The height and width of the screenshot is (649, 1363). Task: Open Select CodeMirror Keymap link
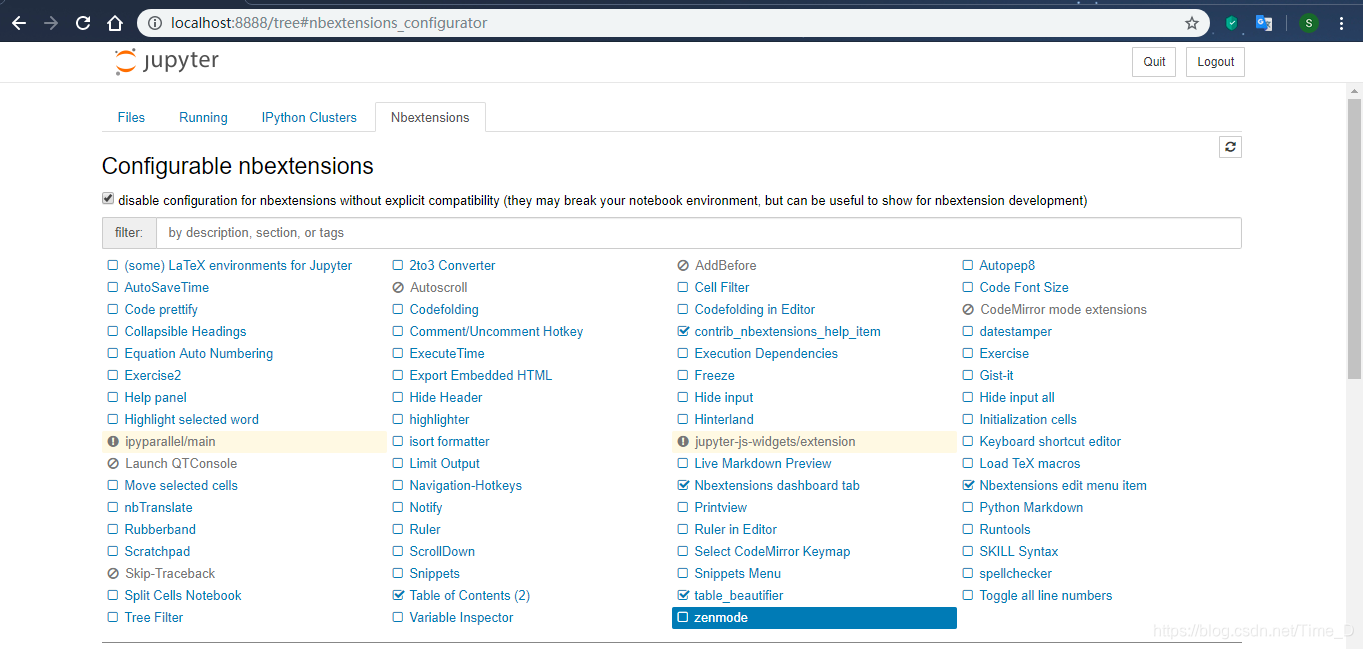coord(772,551)
